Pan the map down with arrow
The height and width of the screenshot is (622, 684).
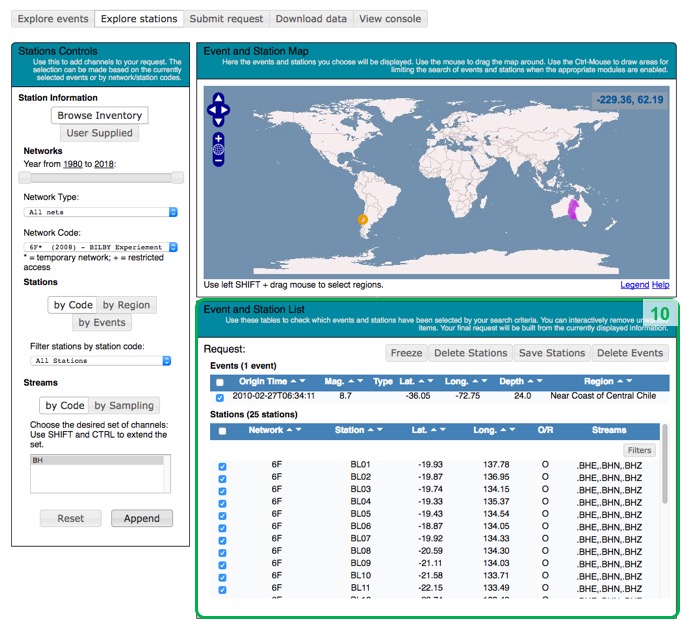(x=219, y=121)
